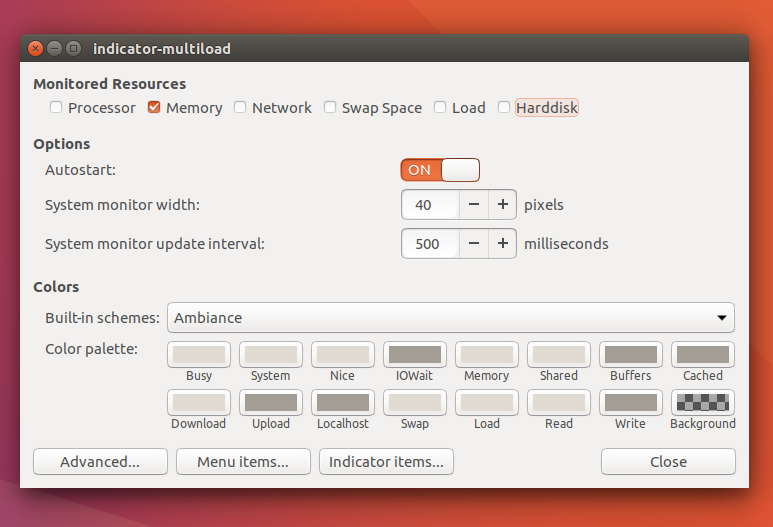Click the update interval value field

(430, 244)
